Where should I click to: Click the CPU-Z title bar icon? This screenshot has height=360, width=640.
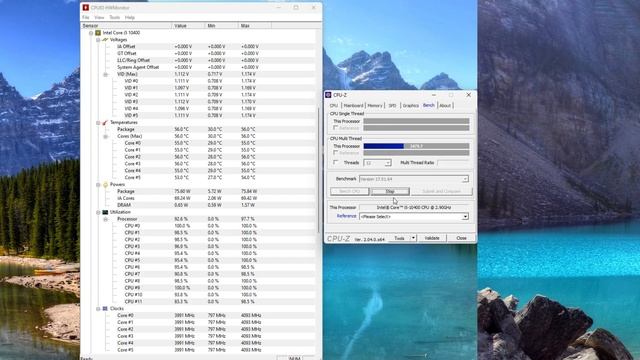[328, 95]
